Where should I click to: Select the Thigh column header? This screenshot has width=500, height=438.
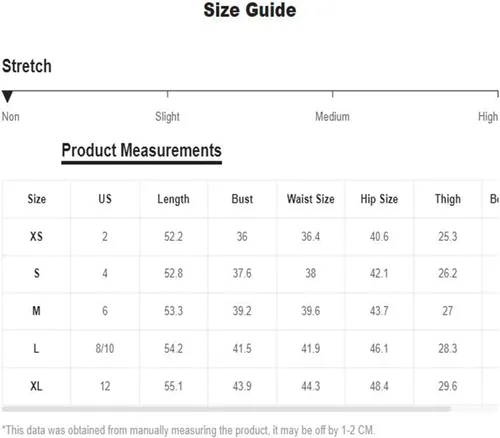[448, 199]
